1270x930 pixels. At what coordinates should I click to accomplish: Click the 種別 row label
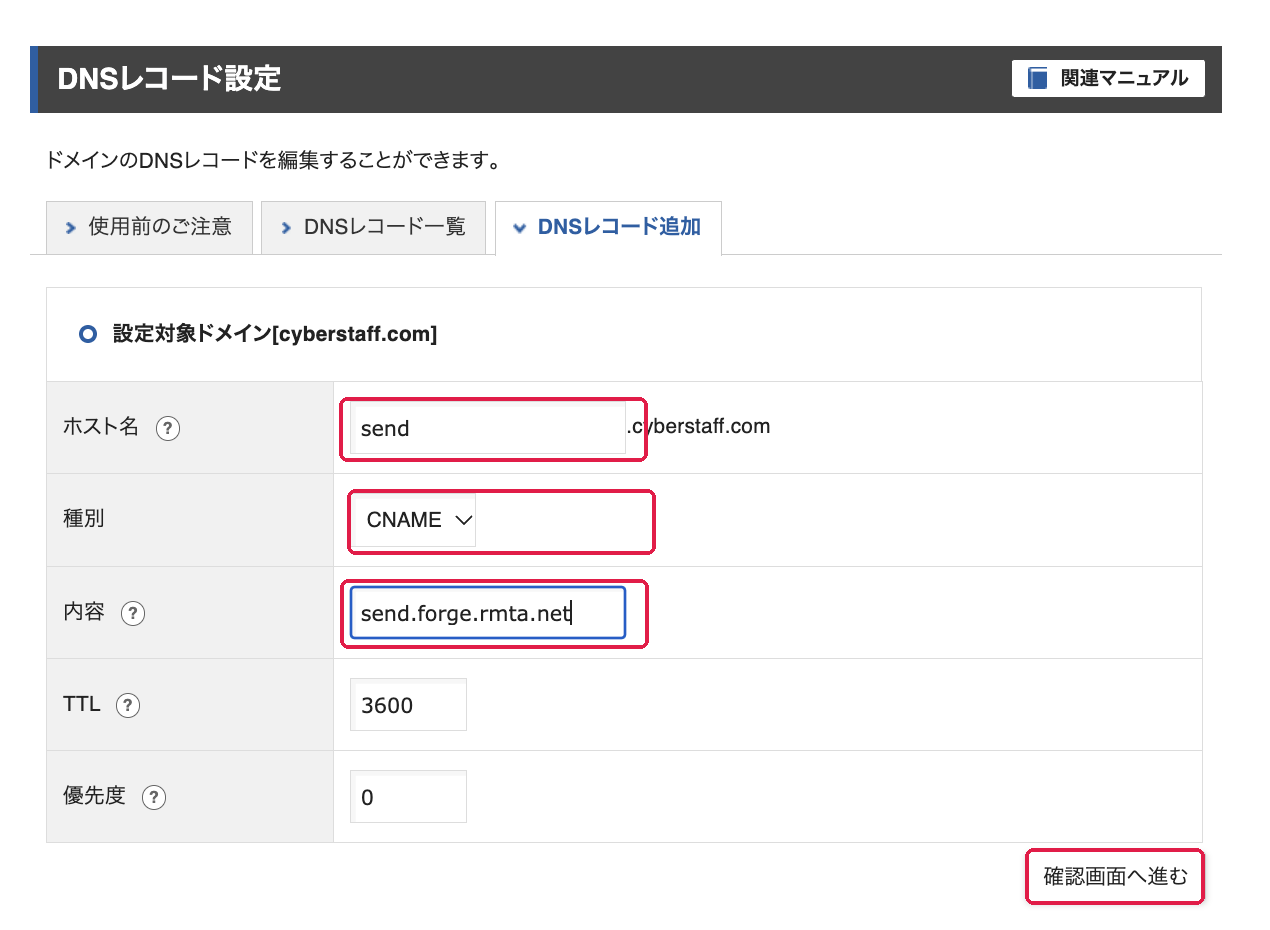pyautogui.click(x=84, y=519)
